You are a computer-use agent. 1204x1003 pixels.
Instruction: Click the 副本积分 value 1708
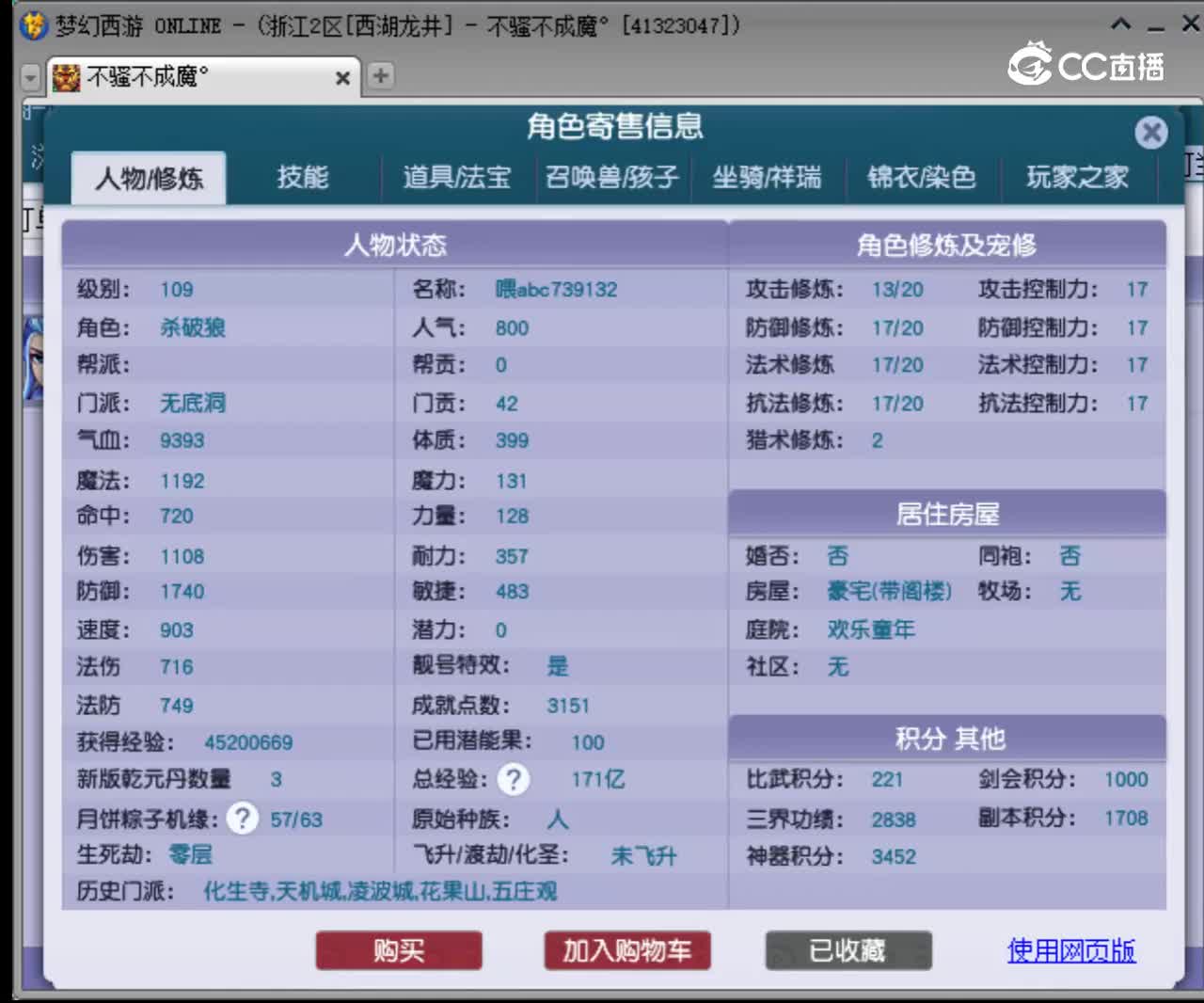pyautogui.click(x=1126, y=818)
